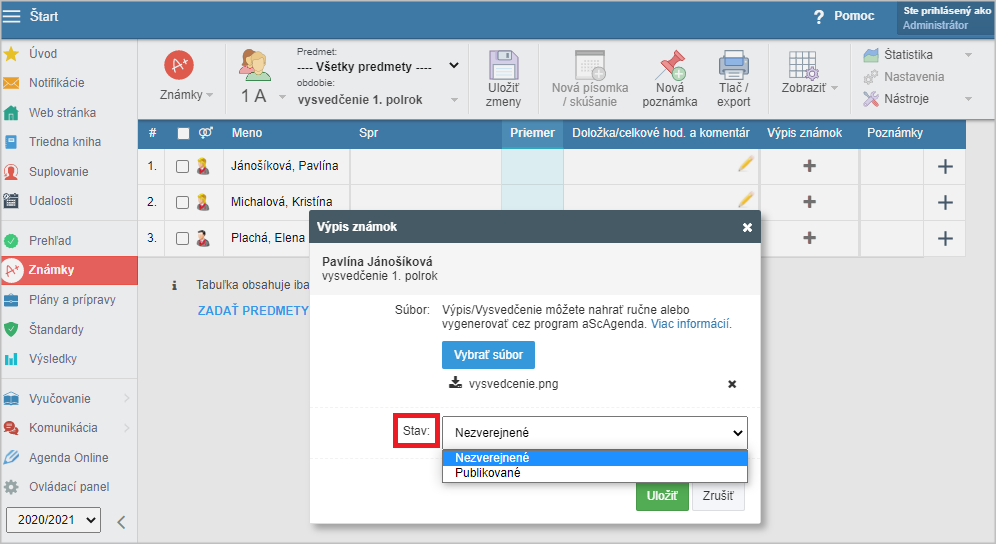
Task: Click the Nová poznámka pushpin icon
Action: [669, 67]
